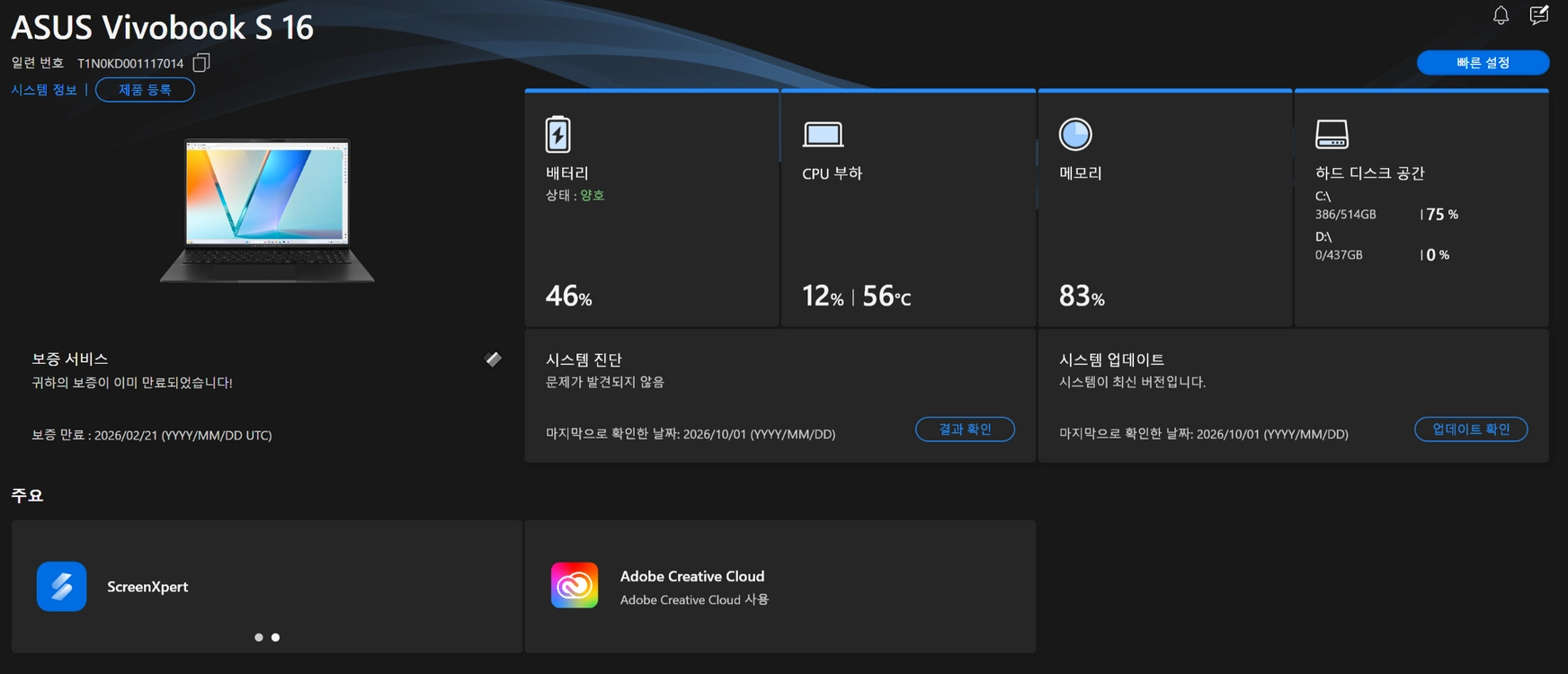Open the notifications bell icon

1501,15
